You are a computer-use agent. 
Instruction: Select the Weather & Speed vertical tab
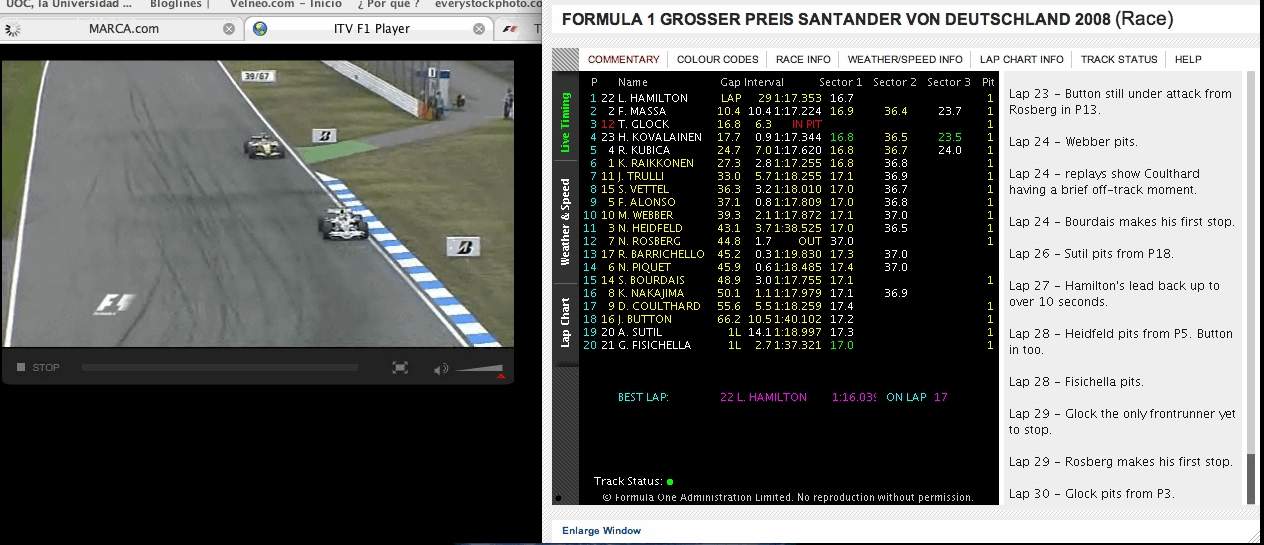coord(565,223)
